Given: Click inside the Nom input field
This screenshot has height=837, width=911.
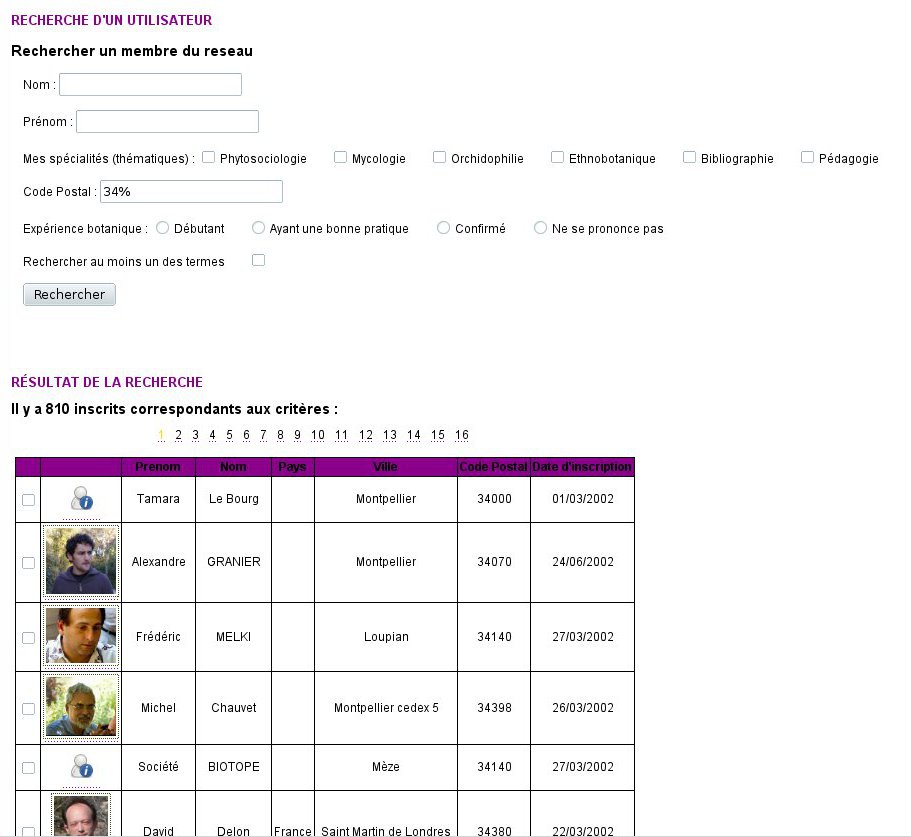Looking at the screenshot, I should click(x=150, y=84).
